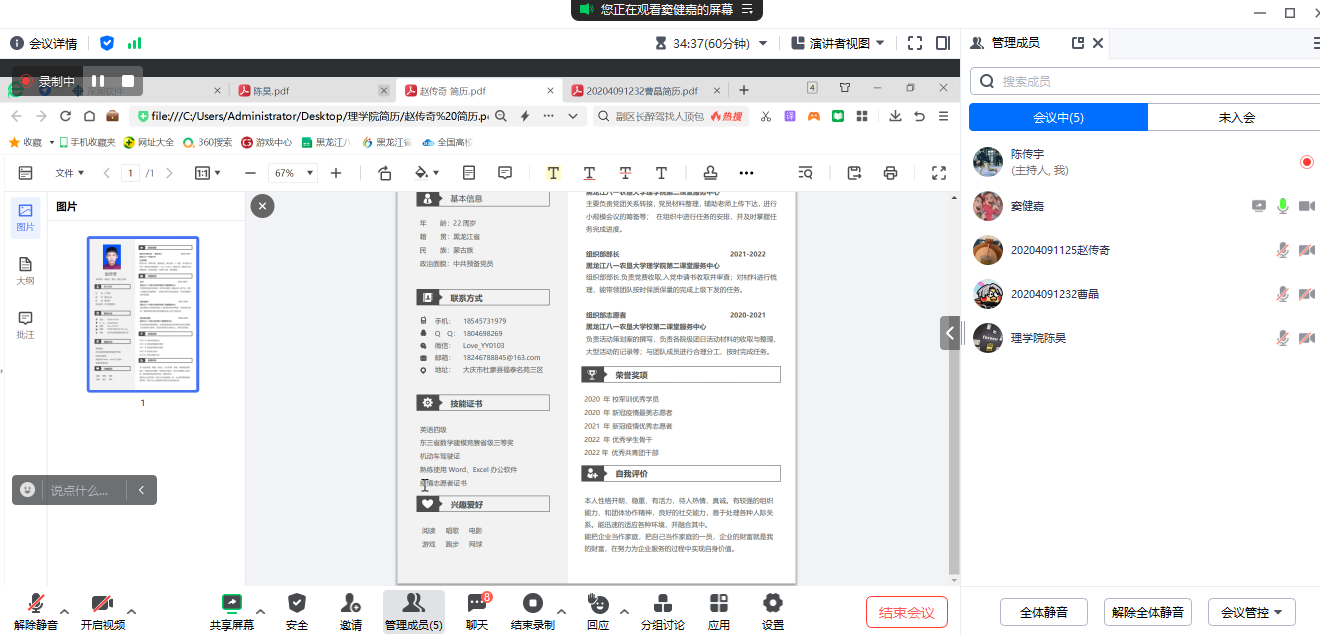Open the 67% zoom level dropdown
The image size is (1320, 636).
tap(294, 173)
